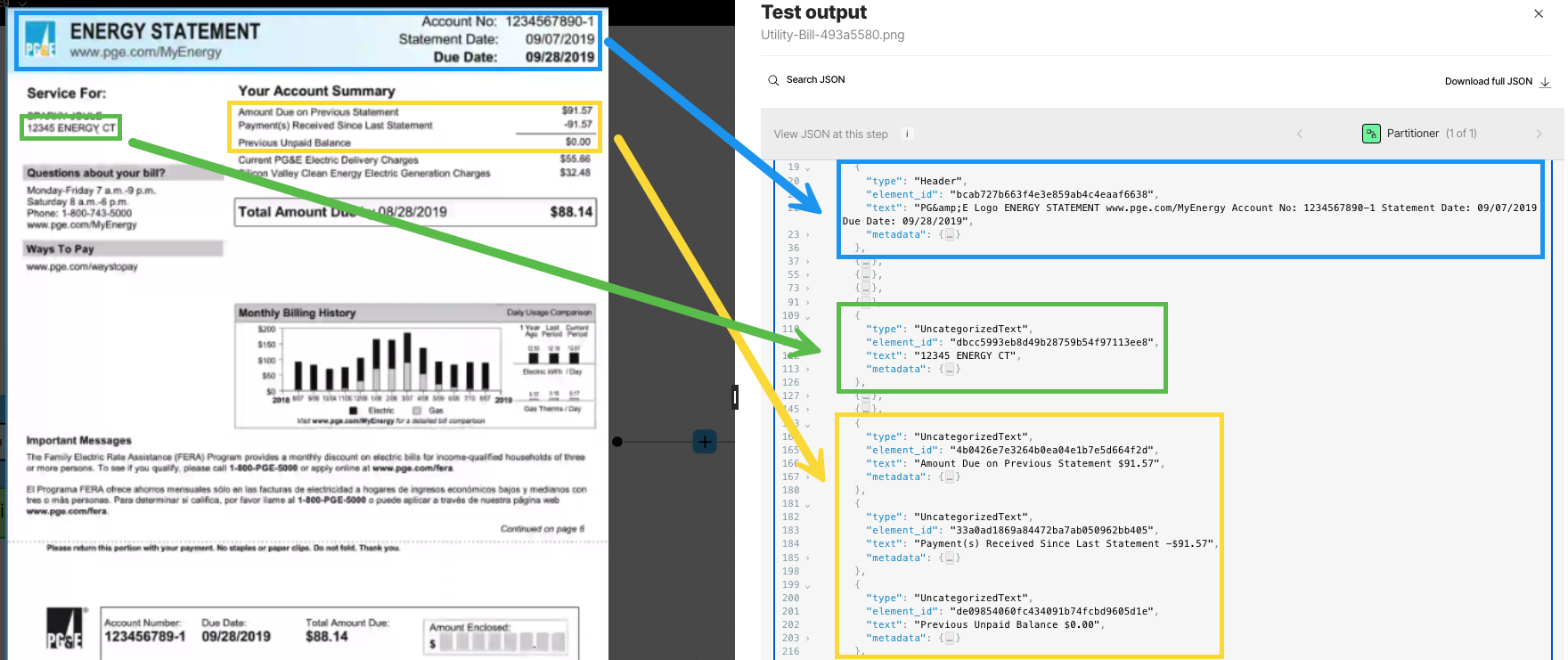Click the Download full JSON link

[x=1488, y=81]
